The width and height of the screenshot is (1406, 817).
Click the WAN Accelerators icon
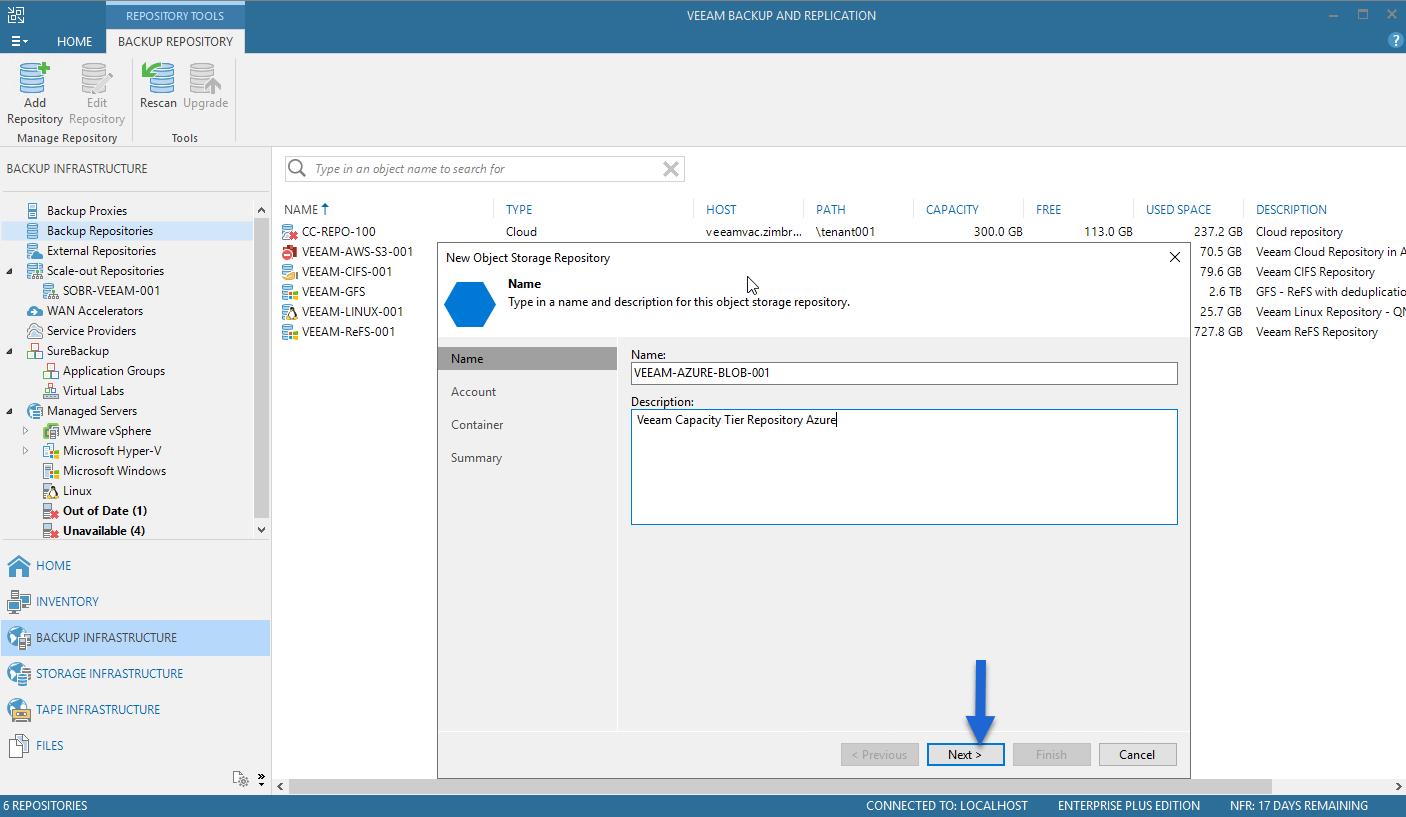click(34, 311)
